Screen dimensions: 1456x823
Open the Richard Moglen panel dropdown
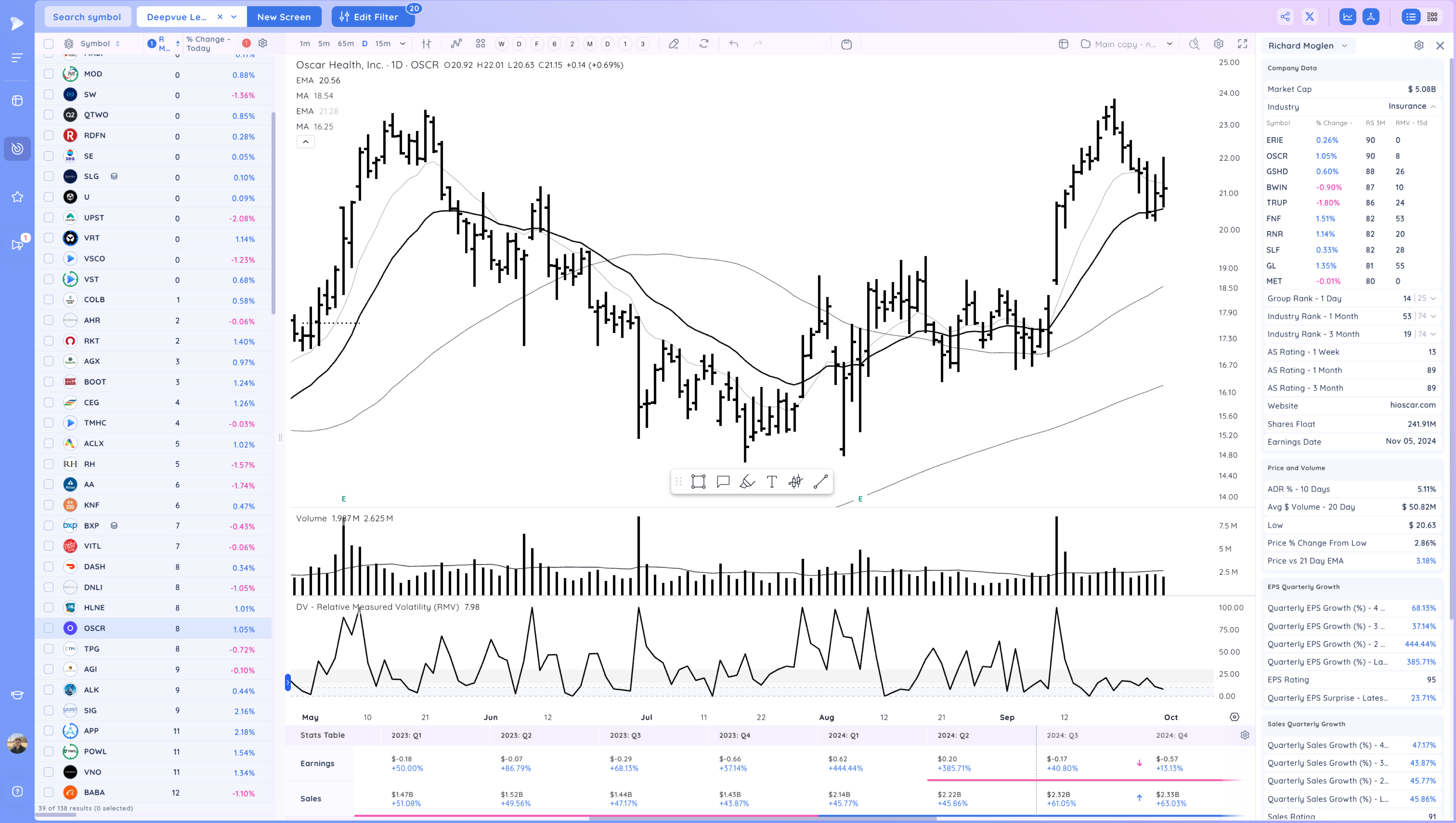[x=1345, y=46]
